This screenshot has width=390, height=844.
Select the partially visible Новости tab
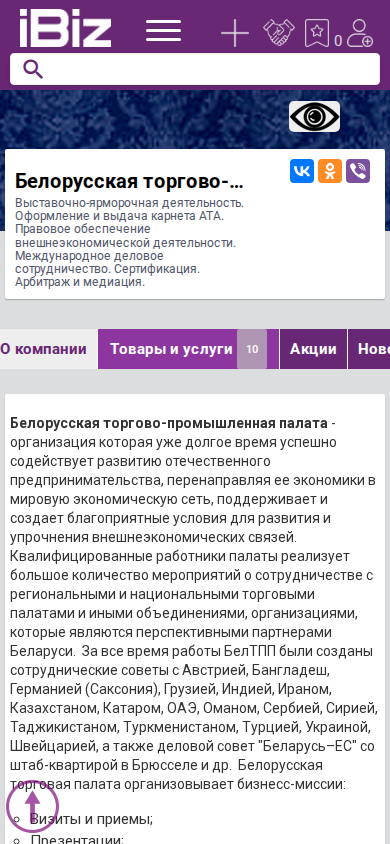pyautogui.click(x=370, y=349)
